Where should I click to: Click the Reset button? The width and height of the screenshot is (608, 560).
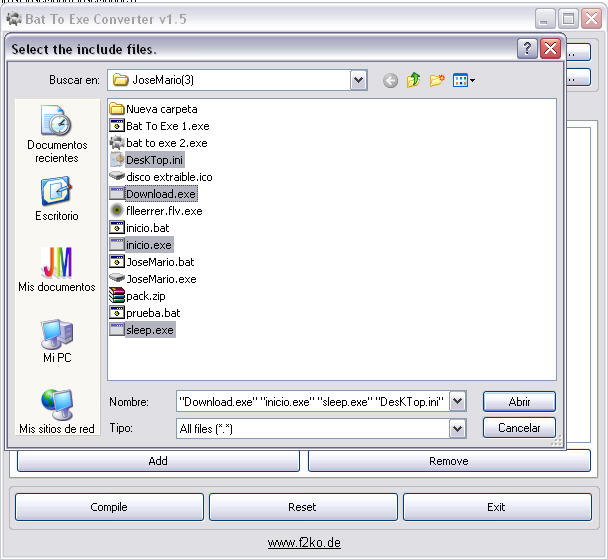[303, 507]
